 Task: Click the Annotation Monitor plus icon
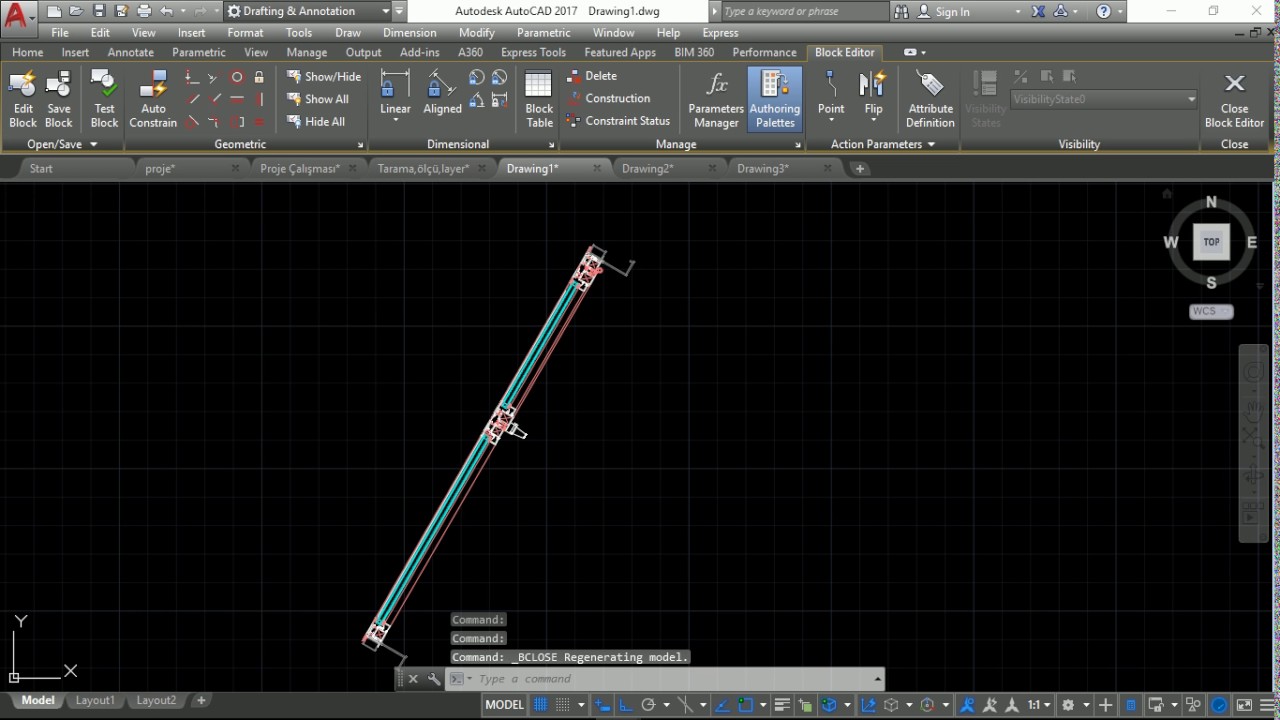1105,705
